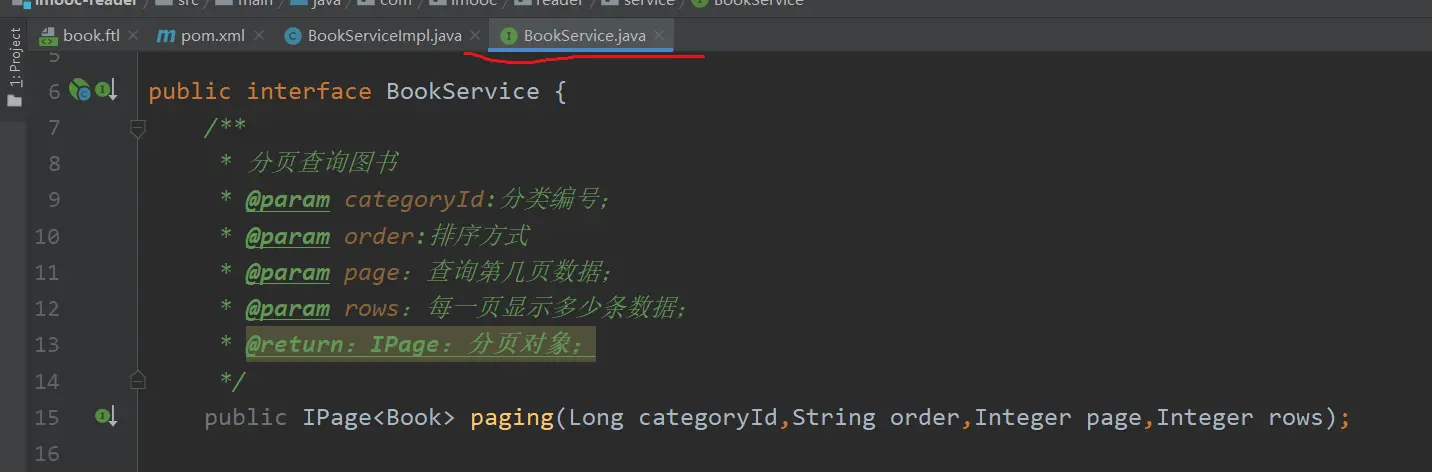Click the Maven pom.xml file icon
The width and height of the screenshot is (1432, 472).
pos(166,36)
